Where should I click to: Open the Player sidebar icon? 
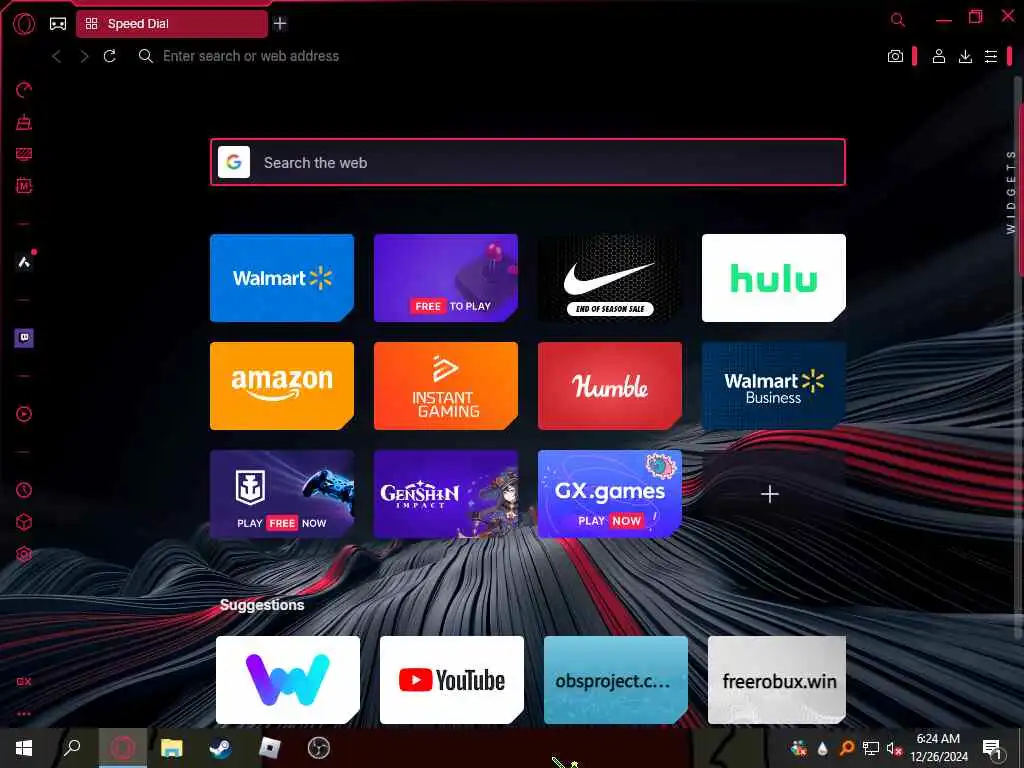24,414
